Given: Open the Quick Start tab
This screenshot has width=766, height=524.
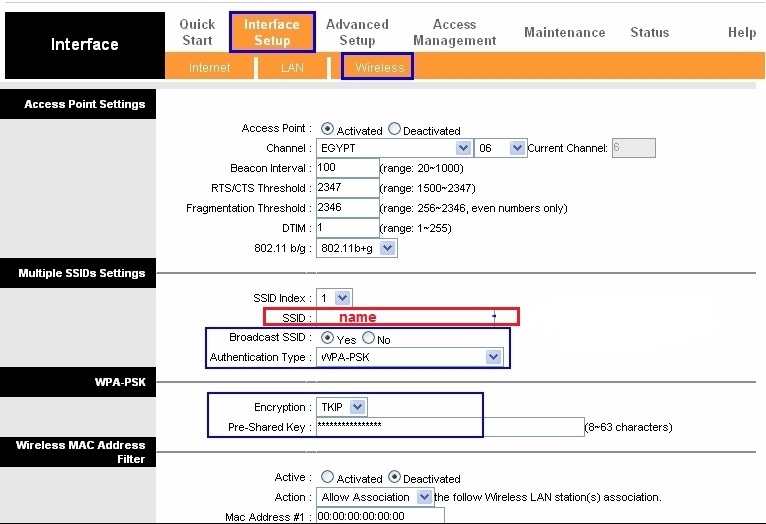Looking at the screenshot, I should click(197, 32).
